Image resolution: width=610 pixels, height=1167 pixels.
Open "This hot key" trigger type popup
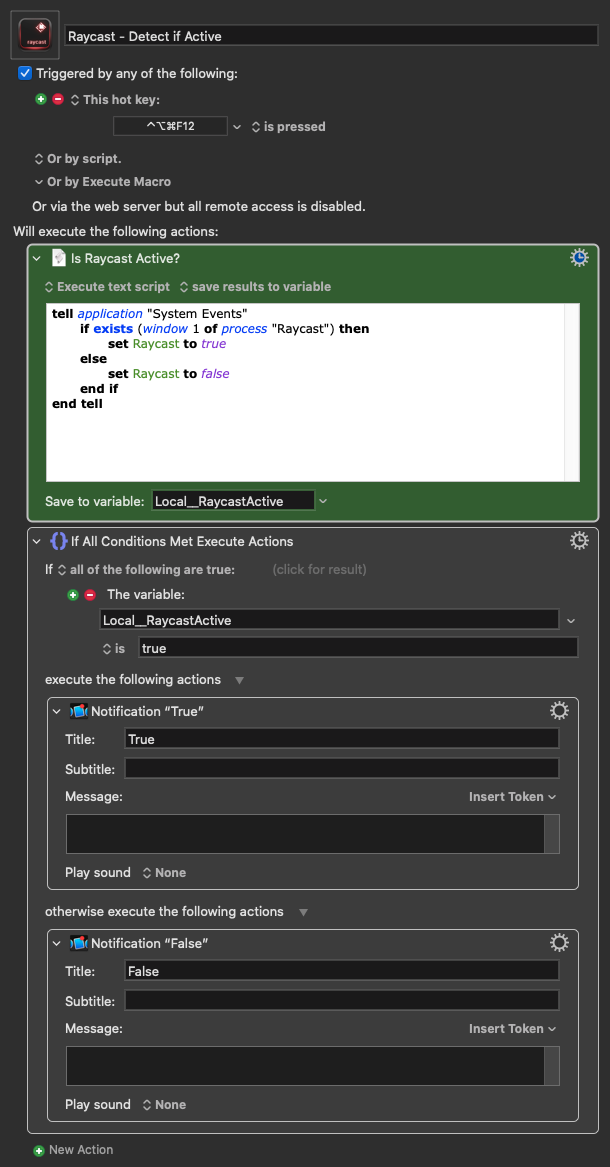(115, 99)
